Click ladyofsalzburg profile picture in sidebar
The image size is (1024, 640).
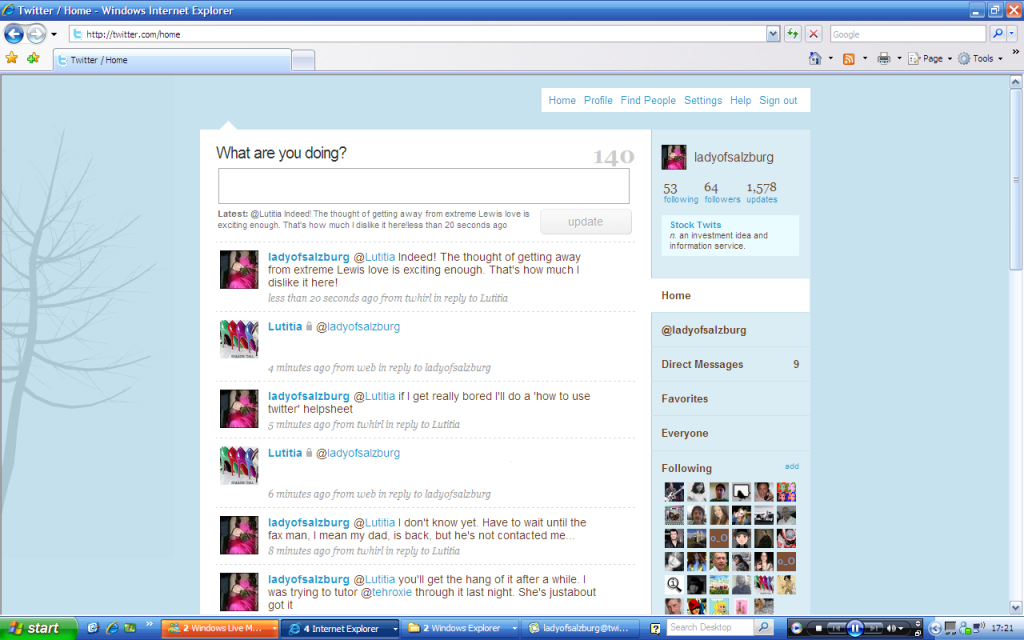click(674, 157)
